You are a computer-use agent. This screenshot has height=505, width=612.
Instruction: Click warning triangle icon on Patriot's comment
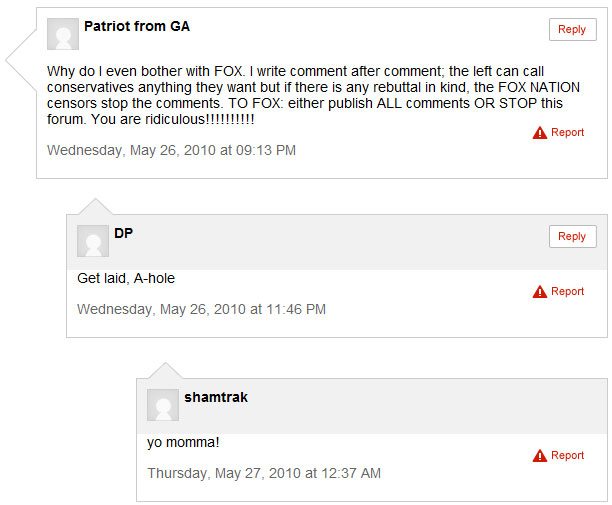point(540,133)
